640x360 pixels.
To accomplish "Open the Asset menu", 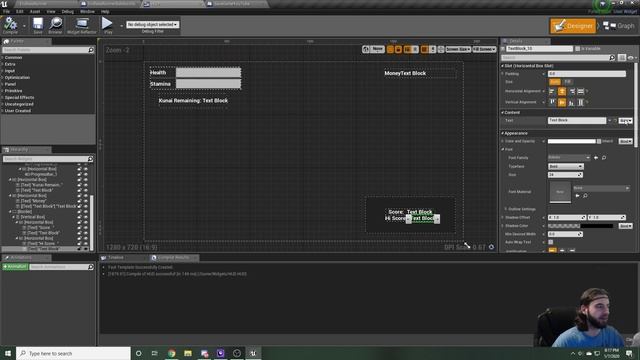I will click(x=35, y=11).
